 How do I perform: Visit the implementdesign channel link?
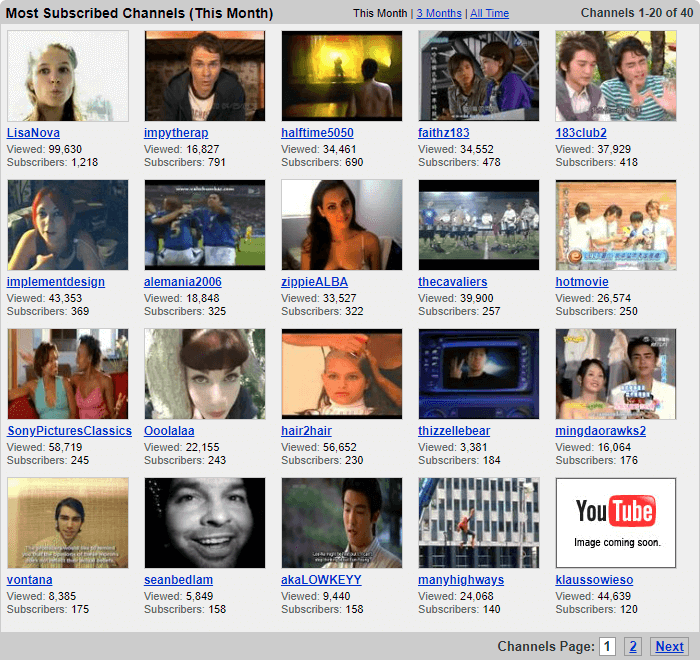(x=56, y=282)
